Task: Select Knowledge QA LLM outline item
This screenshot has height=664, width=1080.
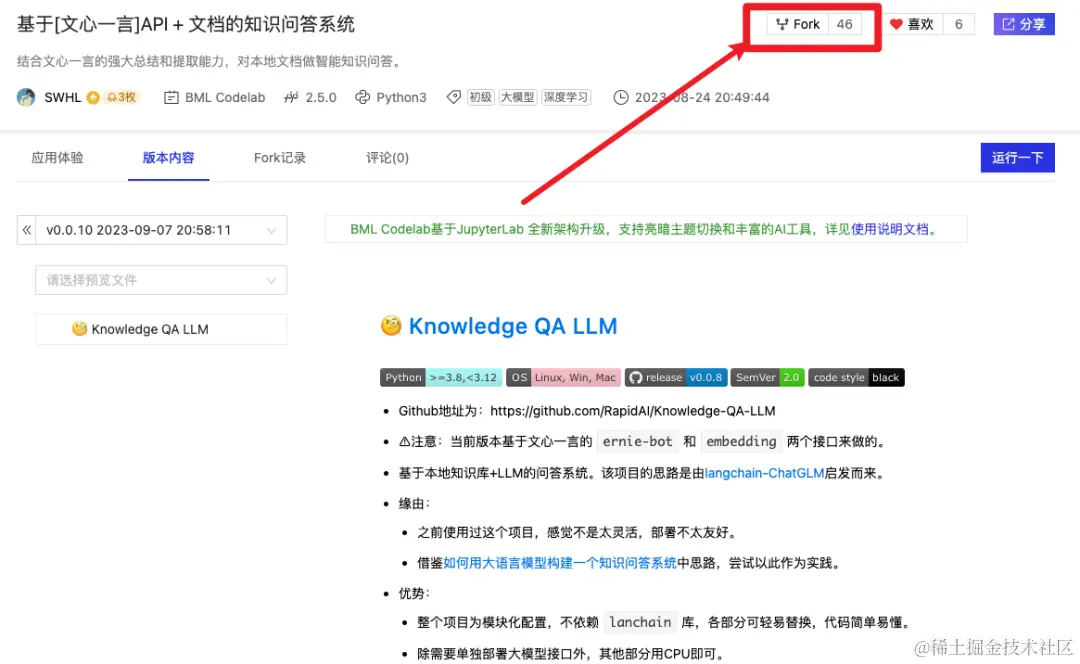Action: [x=161, y=329]
